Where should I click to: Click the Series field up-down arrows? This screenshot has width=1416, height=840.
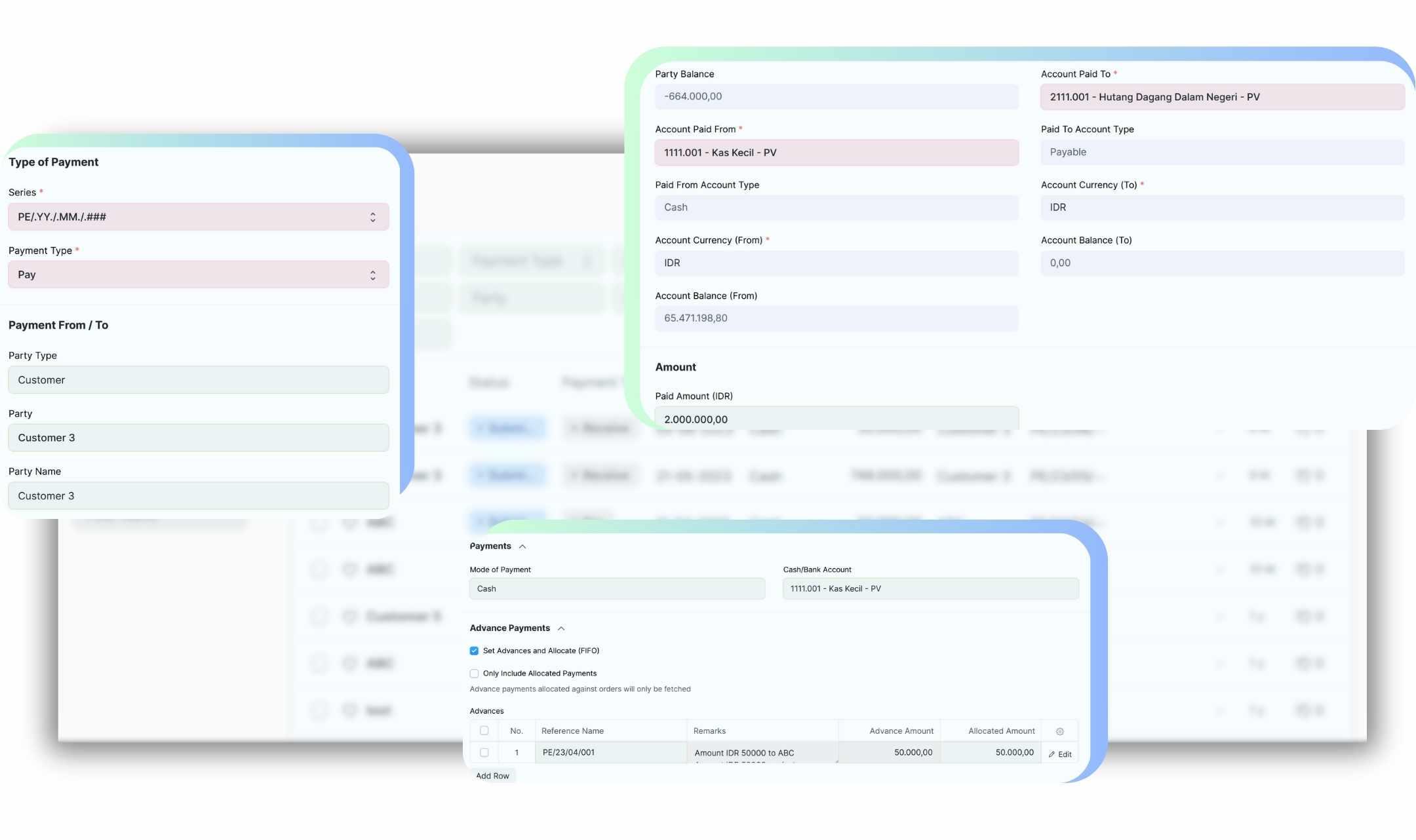(x=372, y=217)
